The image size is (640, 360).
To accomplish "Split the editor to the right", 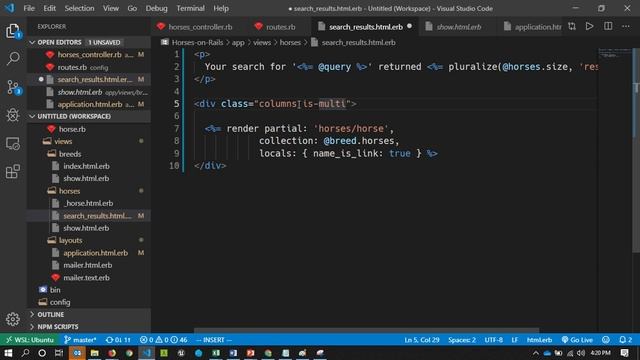I will (608, 27).
